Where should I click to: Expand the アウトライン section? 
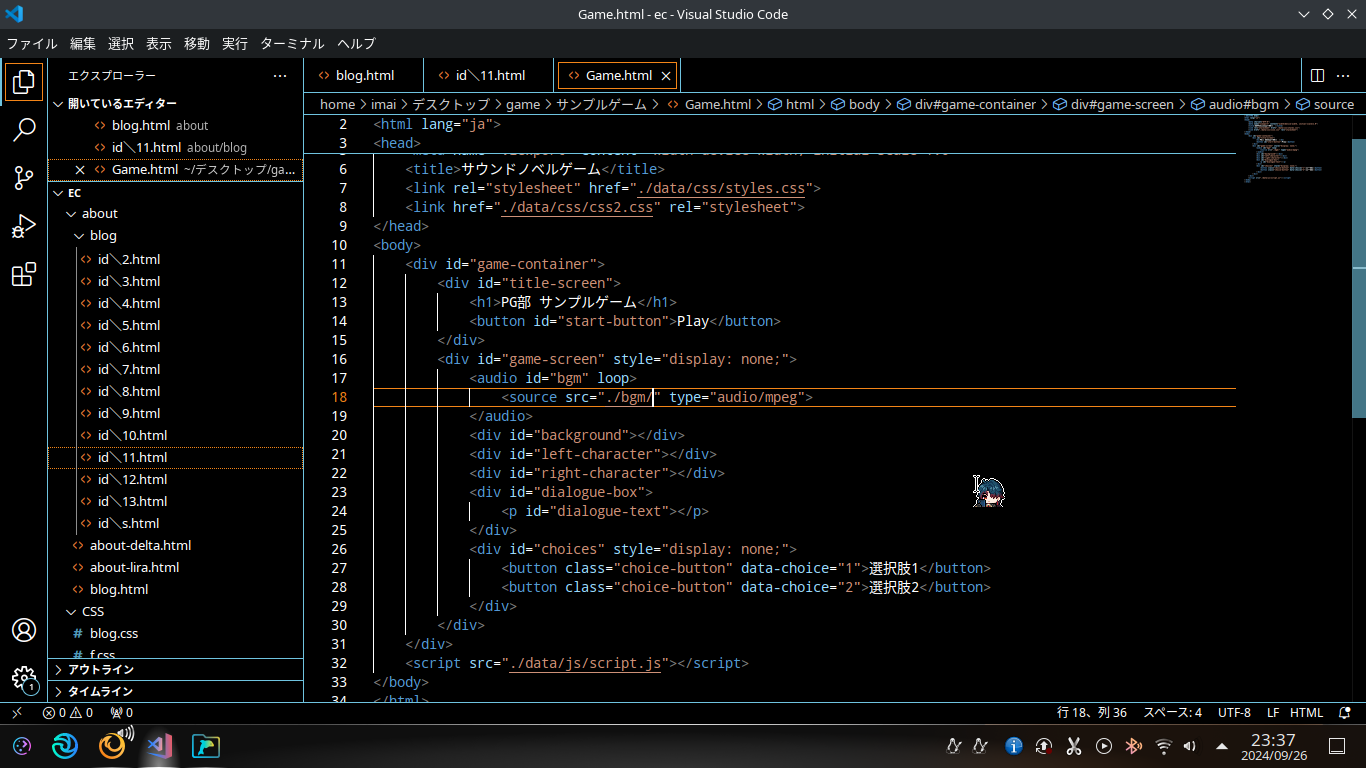pyautogui.click(x=100, y=670)
